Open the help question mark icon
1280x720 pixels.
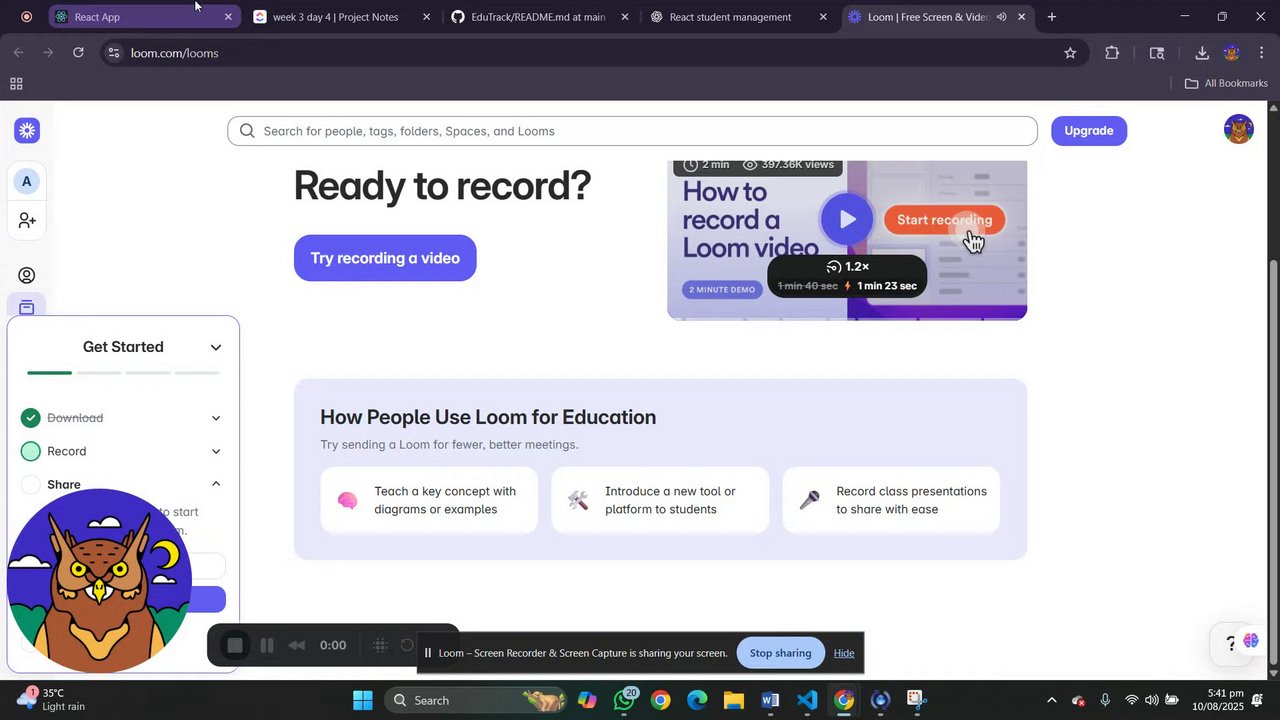tap(1231, 644)
